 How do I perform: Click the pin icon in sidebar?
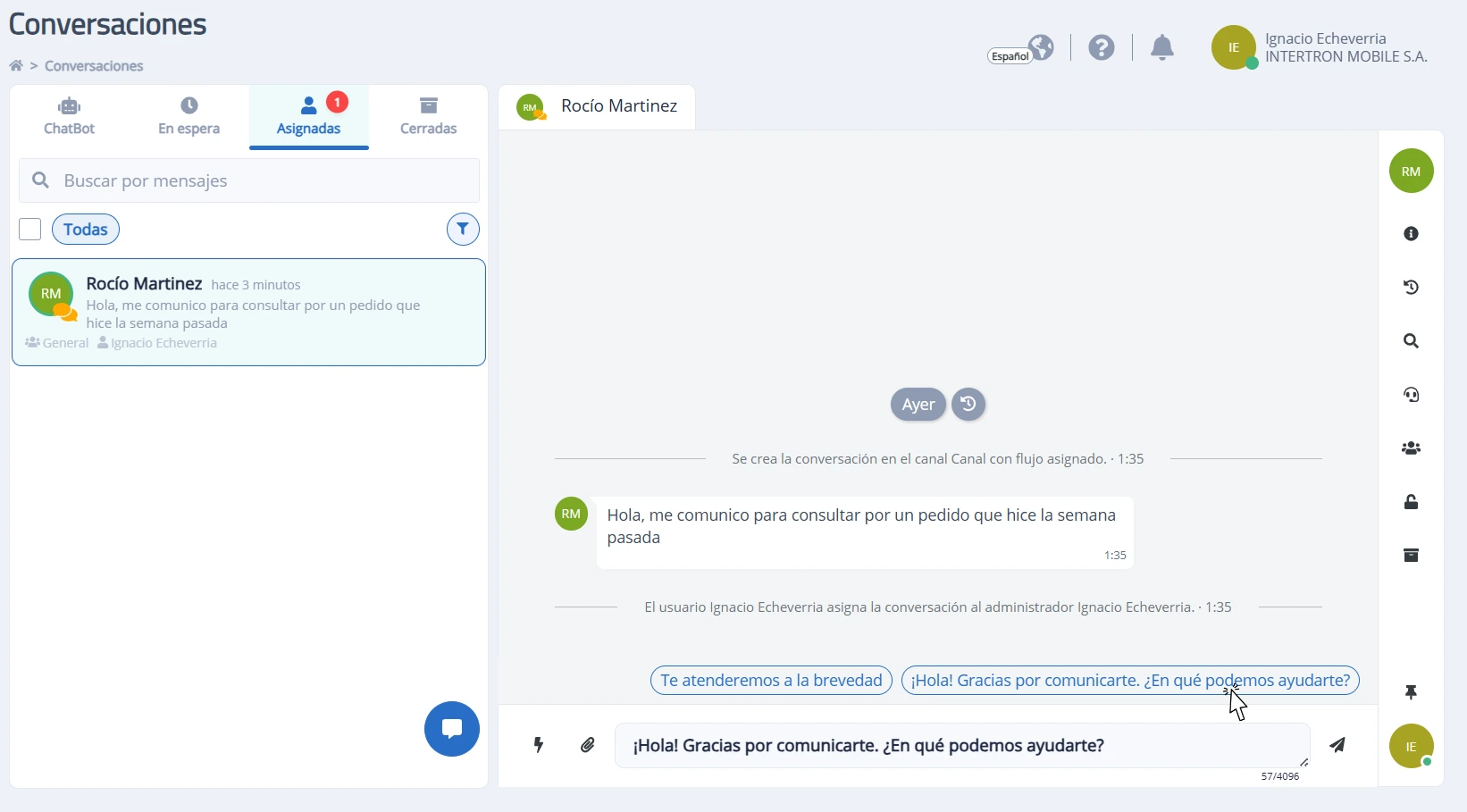[1412, 692]
